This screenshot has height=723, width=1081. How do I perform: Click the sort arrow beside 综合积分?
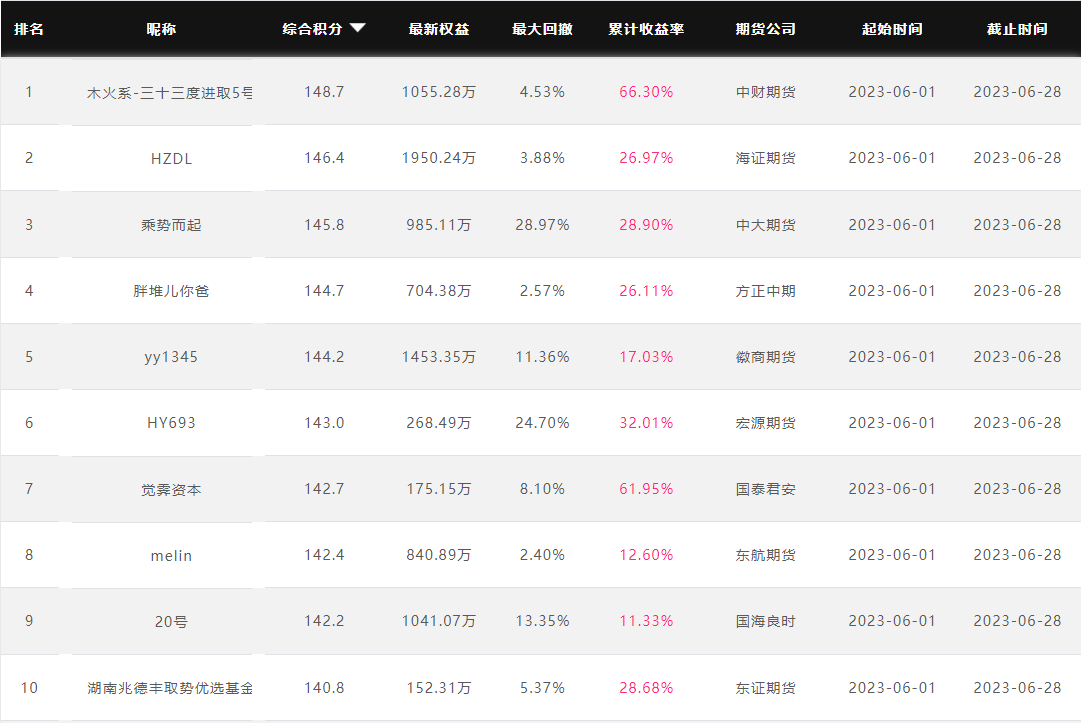point(357,28)
